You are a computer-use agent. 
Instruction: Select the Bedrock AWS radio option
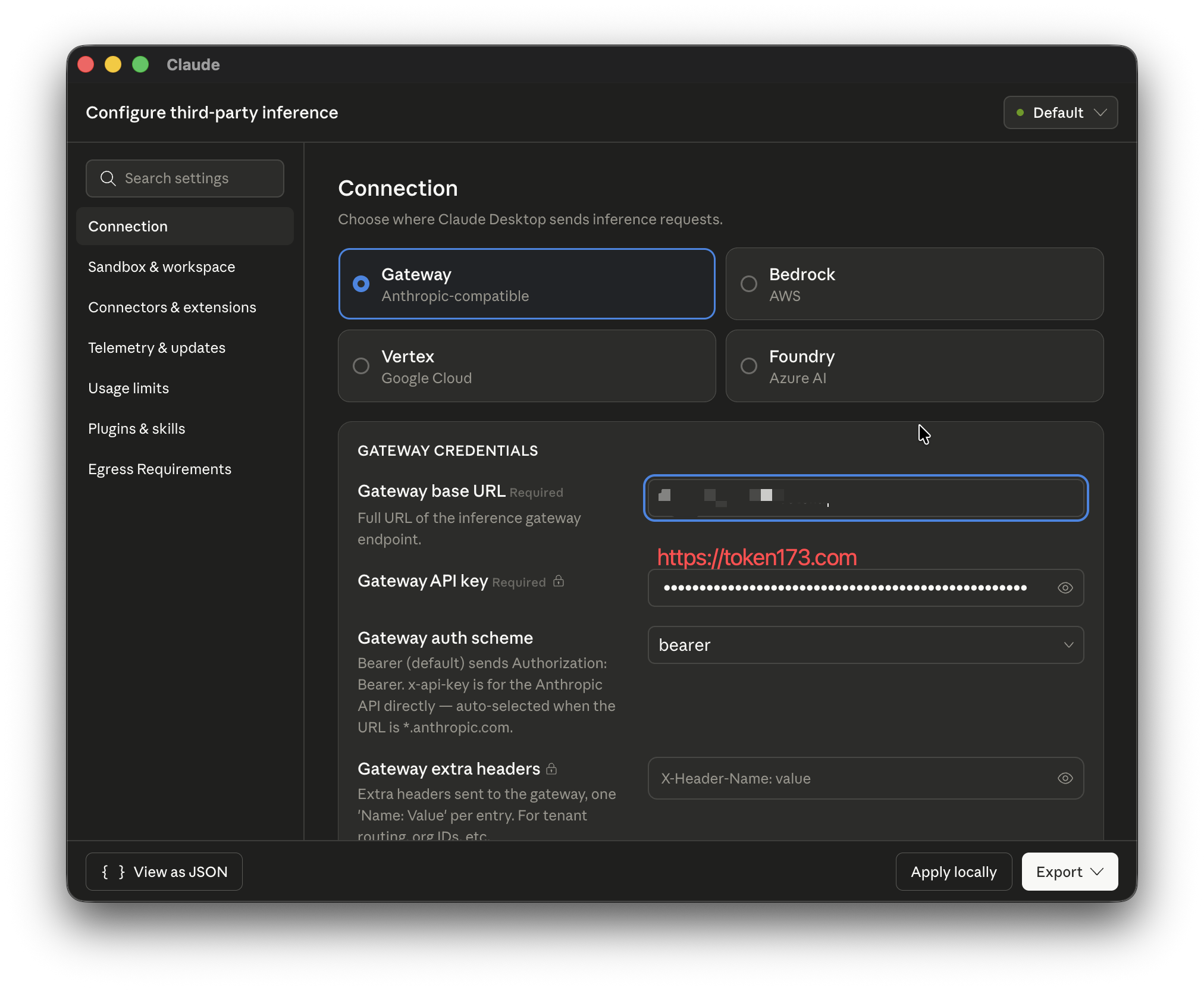tap(914, 284)
